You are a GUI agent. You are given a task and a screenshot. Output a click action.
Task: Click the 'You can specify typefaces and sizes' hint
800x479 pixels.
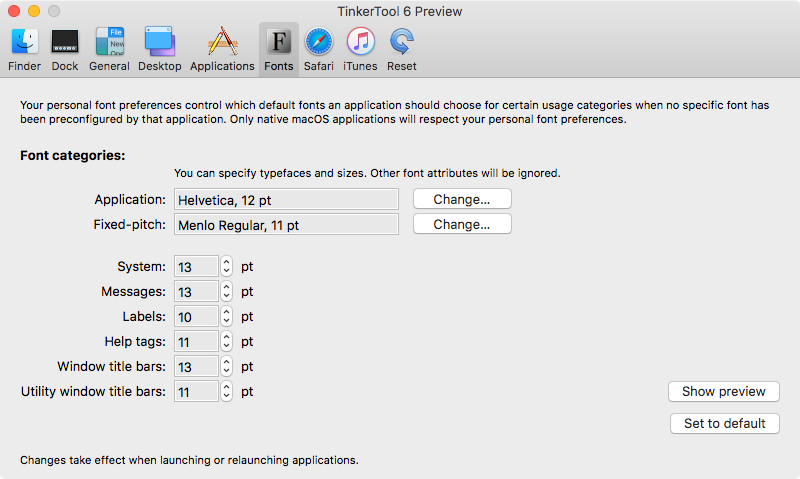(367, 173)
